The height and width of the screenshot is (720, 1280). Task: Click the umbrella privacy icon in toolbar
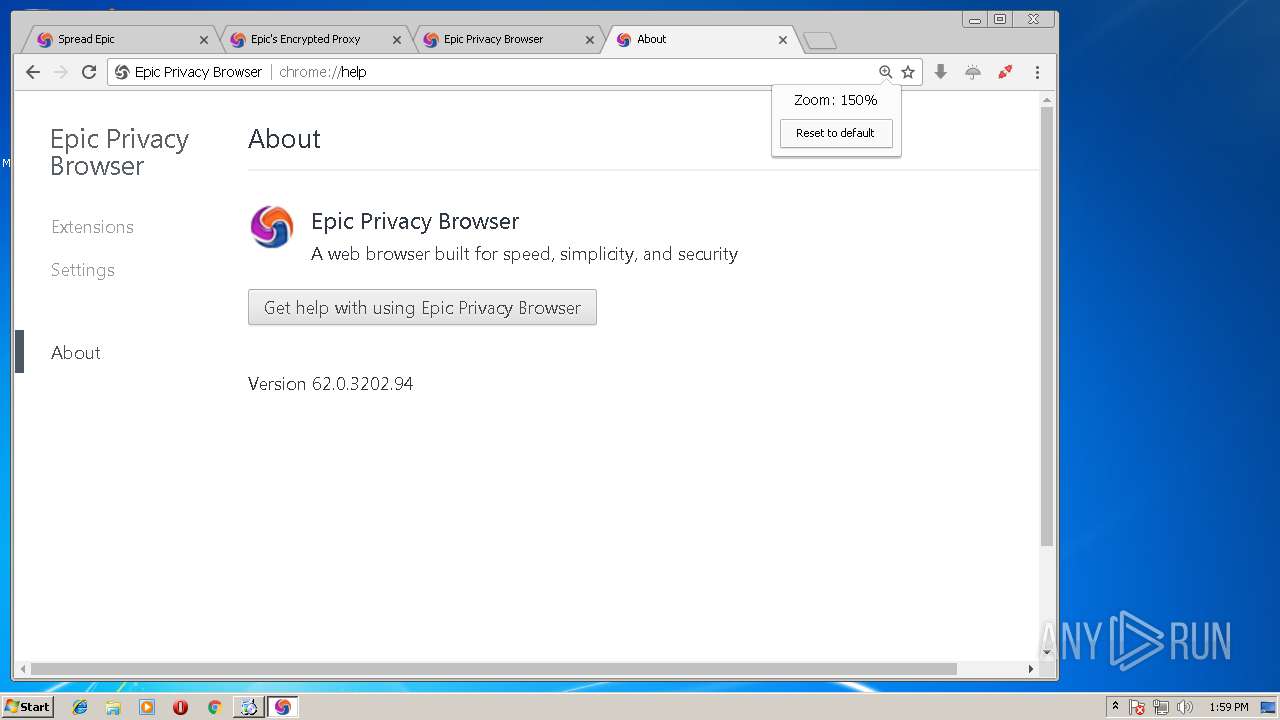point(973,72)
